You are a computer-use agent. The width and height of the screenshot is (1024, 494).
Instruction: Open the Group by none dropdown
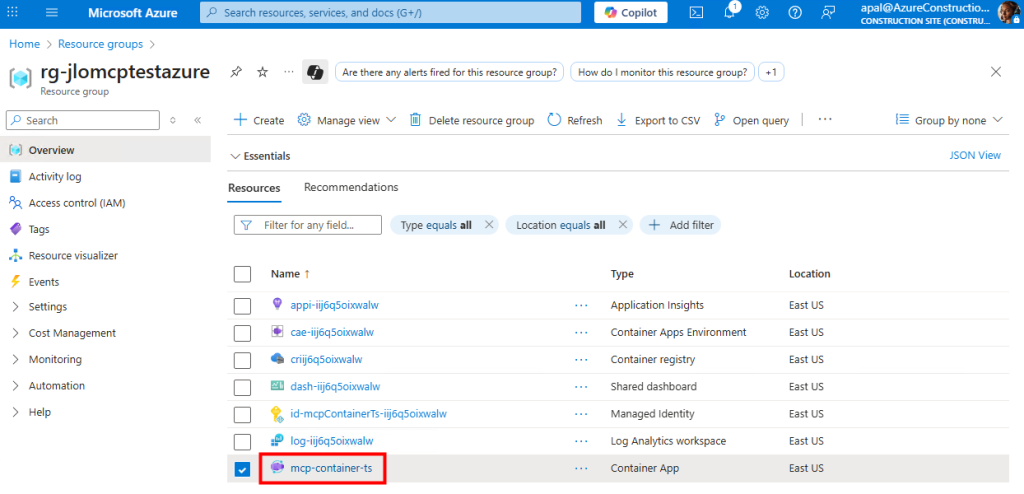949,120
